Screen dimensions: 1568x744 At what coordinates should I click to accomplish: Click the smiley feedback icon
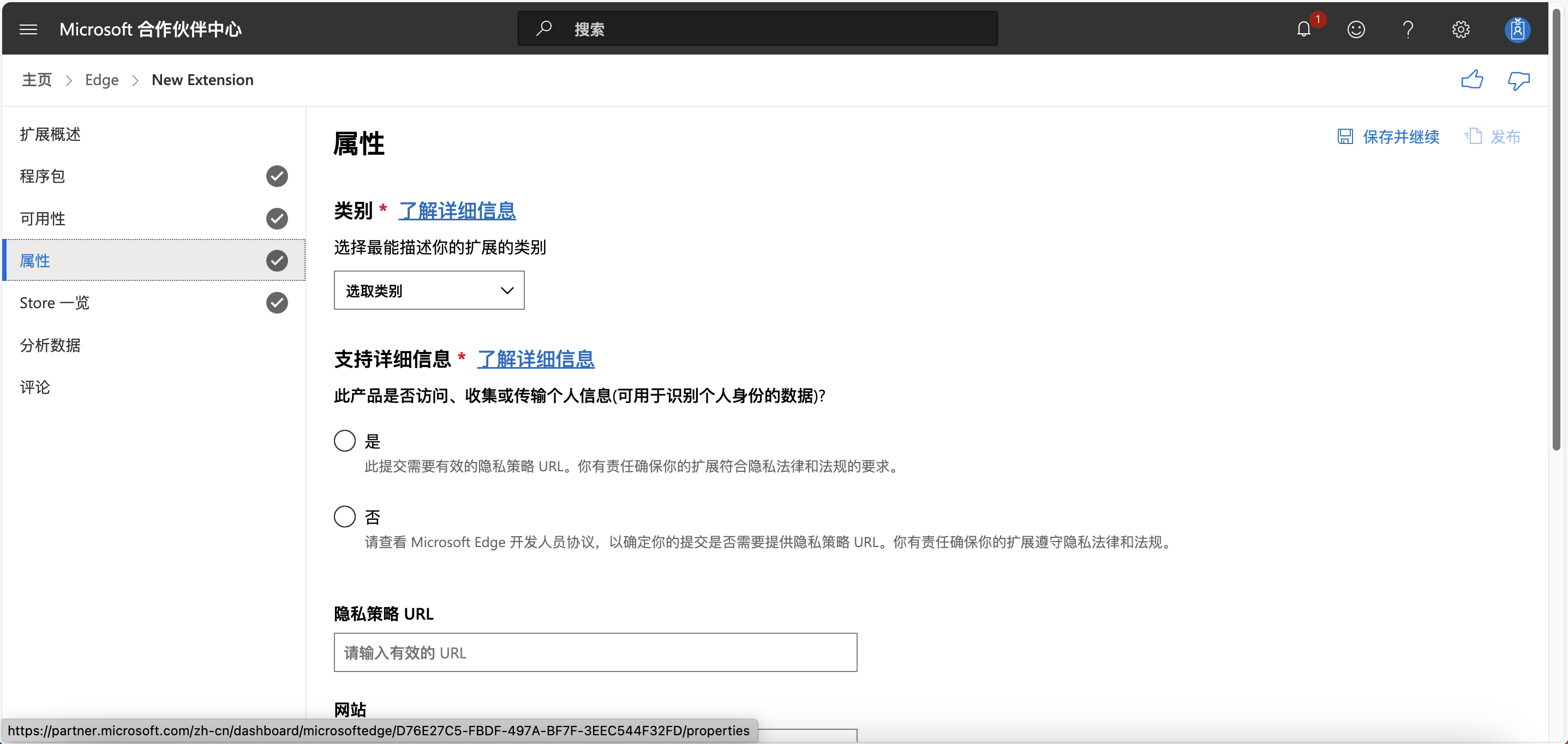1356,29
